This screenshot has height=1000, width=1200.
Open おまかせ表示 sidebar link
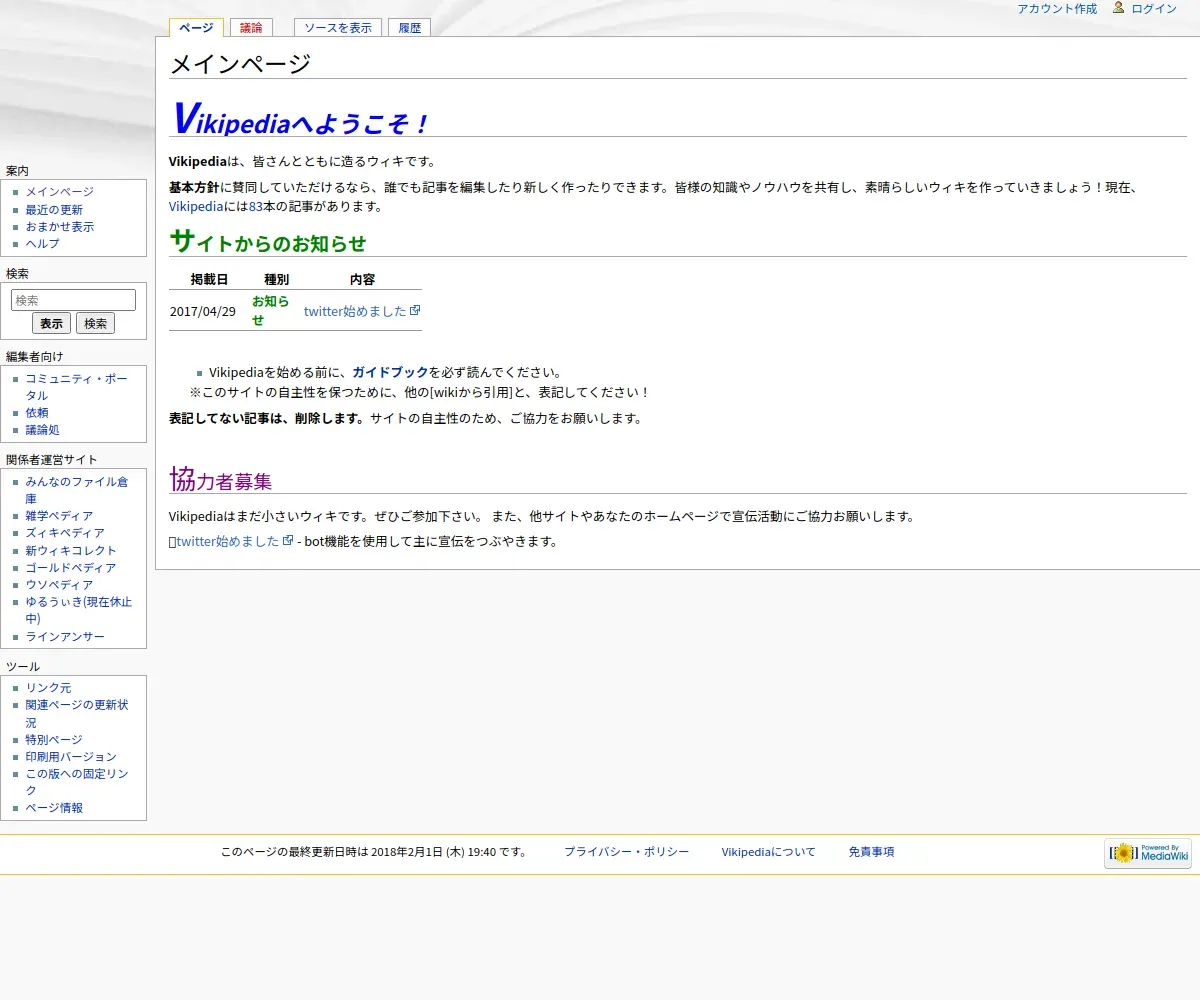pyautogui.click(x=60, y=227)
